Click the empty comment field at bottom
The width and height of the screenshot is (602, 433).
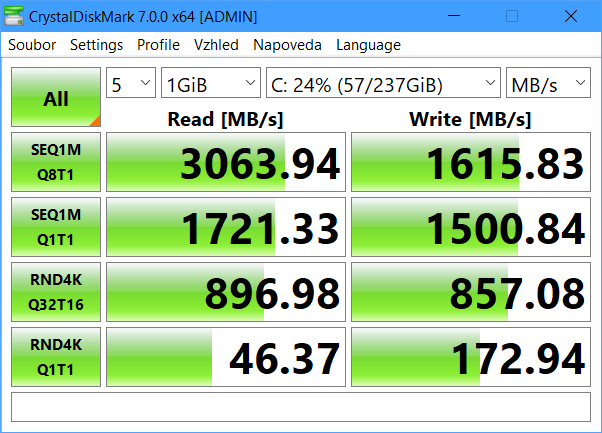coord(300,408)
